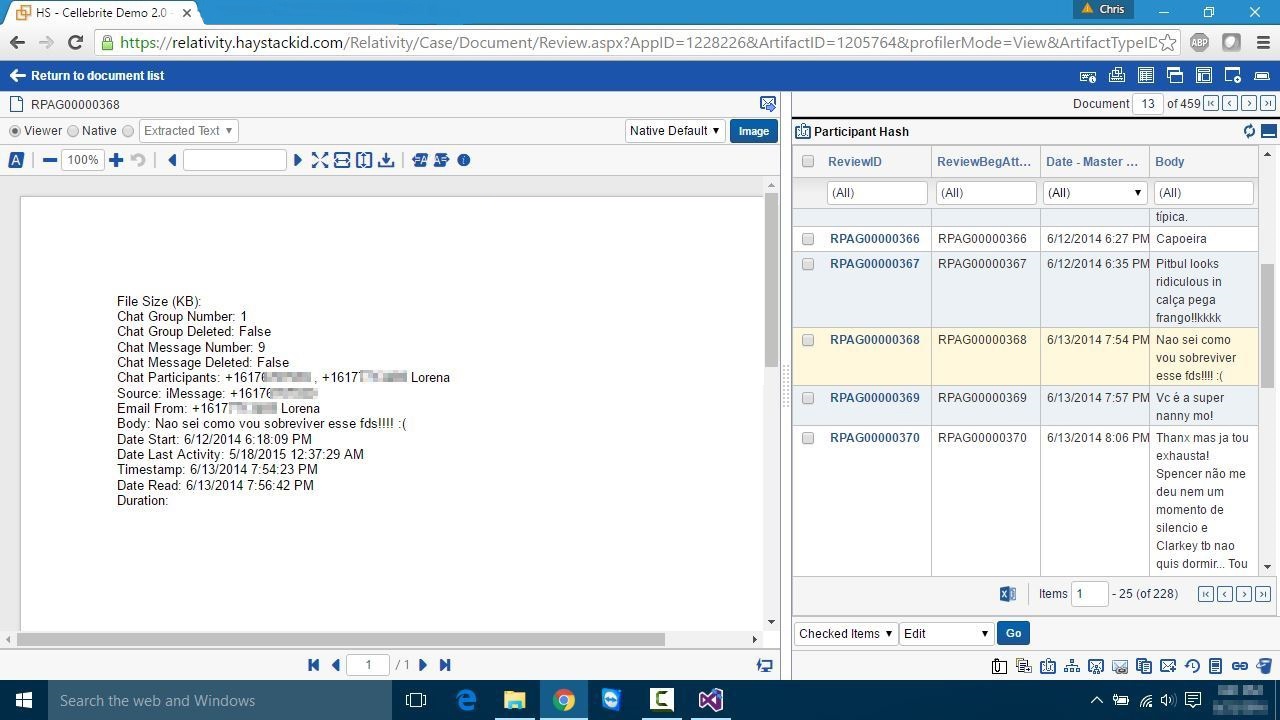Fit the document to the window
Image resolution: width=1280 pixels, height=720 pixels.
[x=320, y=160]
